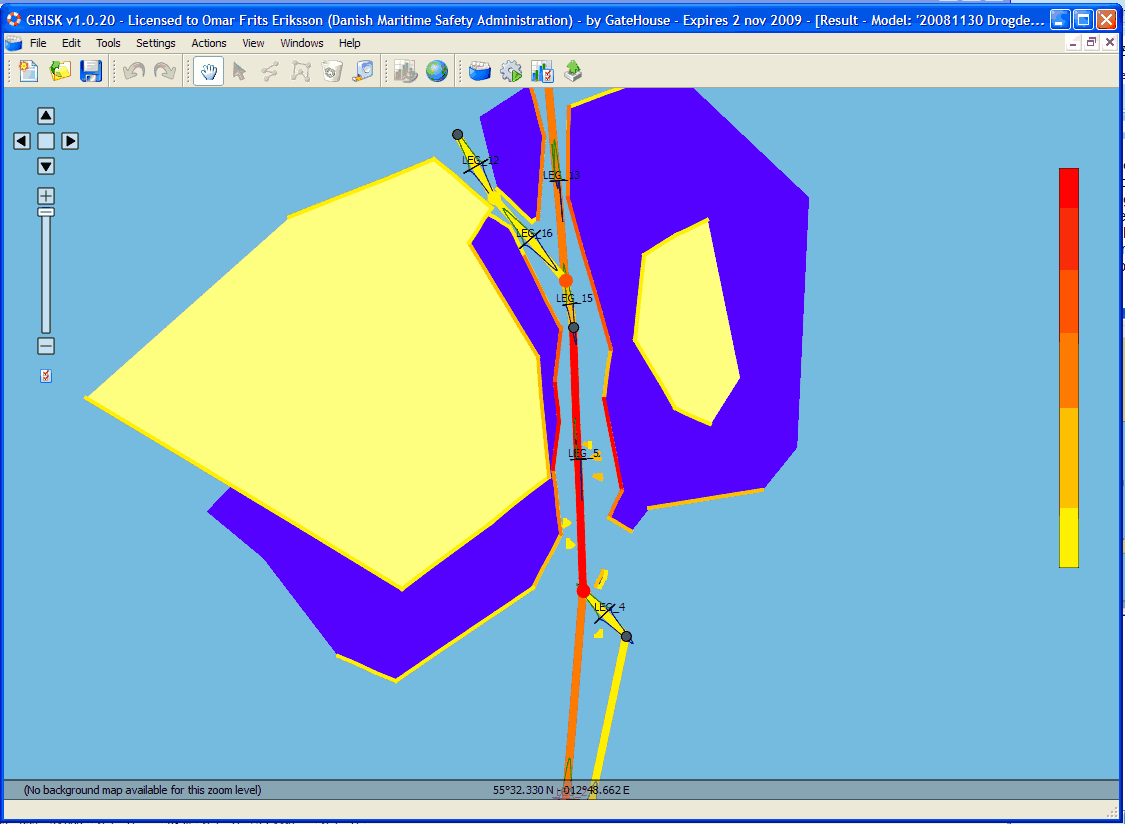This screenshot has height=824, width=1125.
Task: Open the Actions menu
Action: point(209,43)
